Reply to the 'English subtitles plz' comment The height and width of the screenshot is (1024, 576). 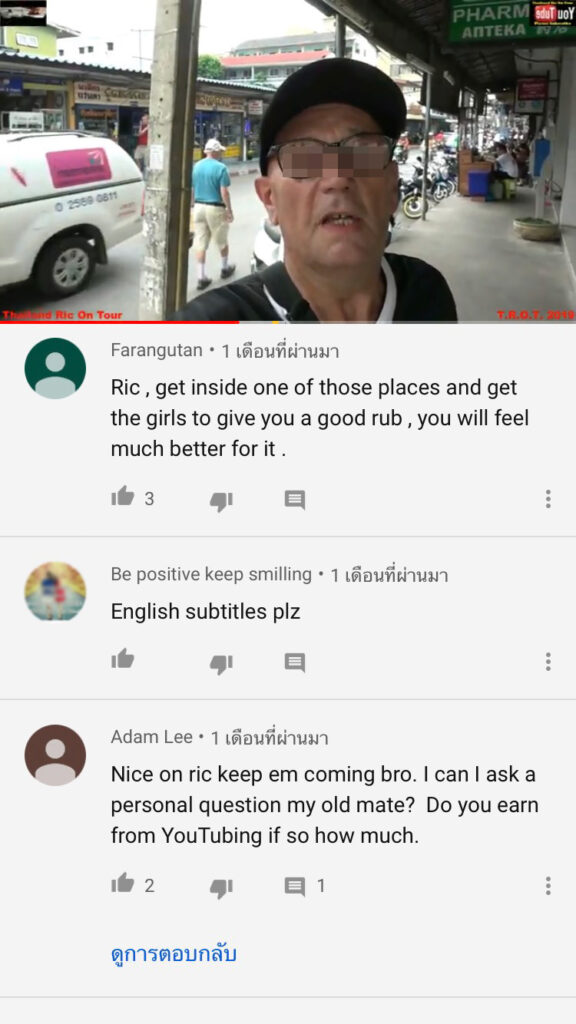[295, 662]
